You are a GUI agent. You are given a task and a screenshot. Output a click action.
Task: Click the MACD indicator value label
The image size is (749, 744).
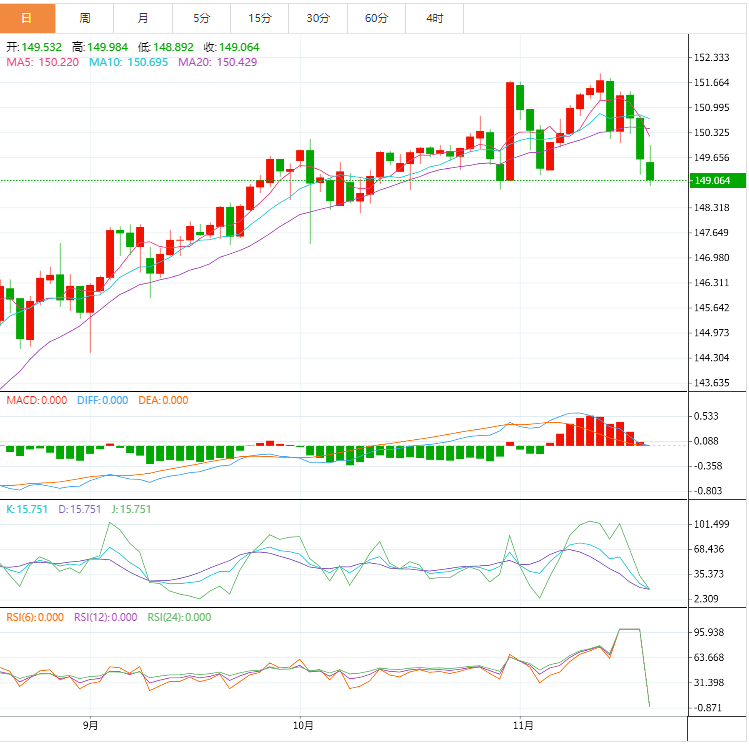37,400
